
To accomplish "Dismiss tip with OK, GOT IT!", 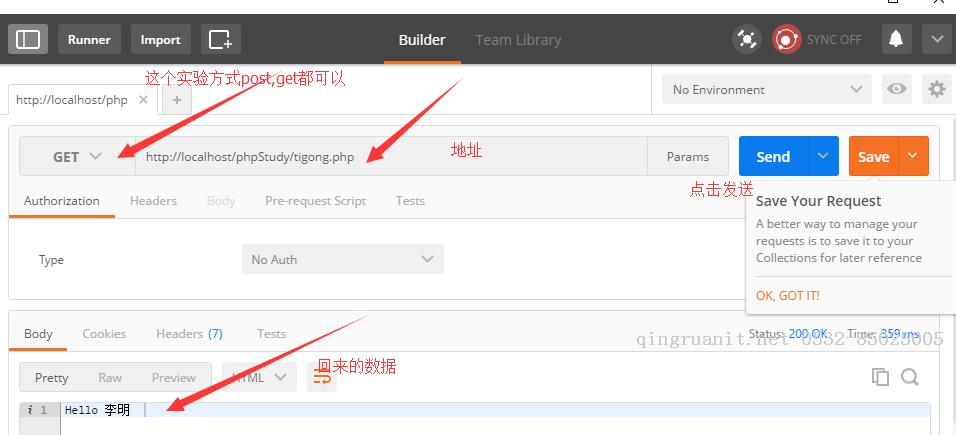I will 788,296.
